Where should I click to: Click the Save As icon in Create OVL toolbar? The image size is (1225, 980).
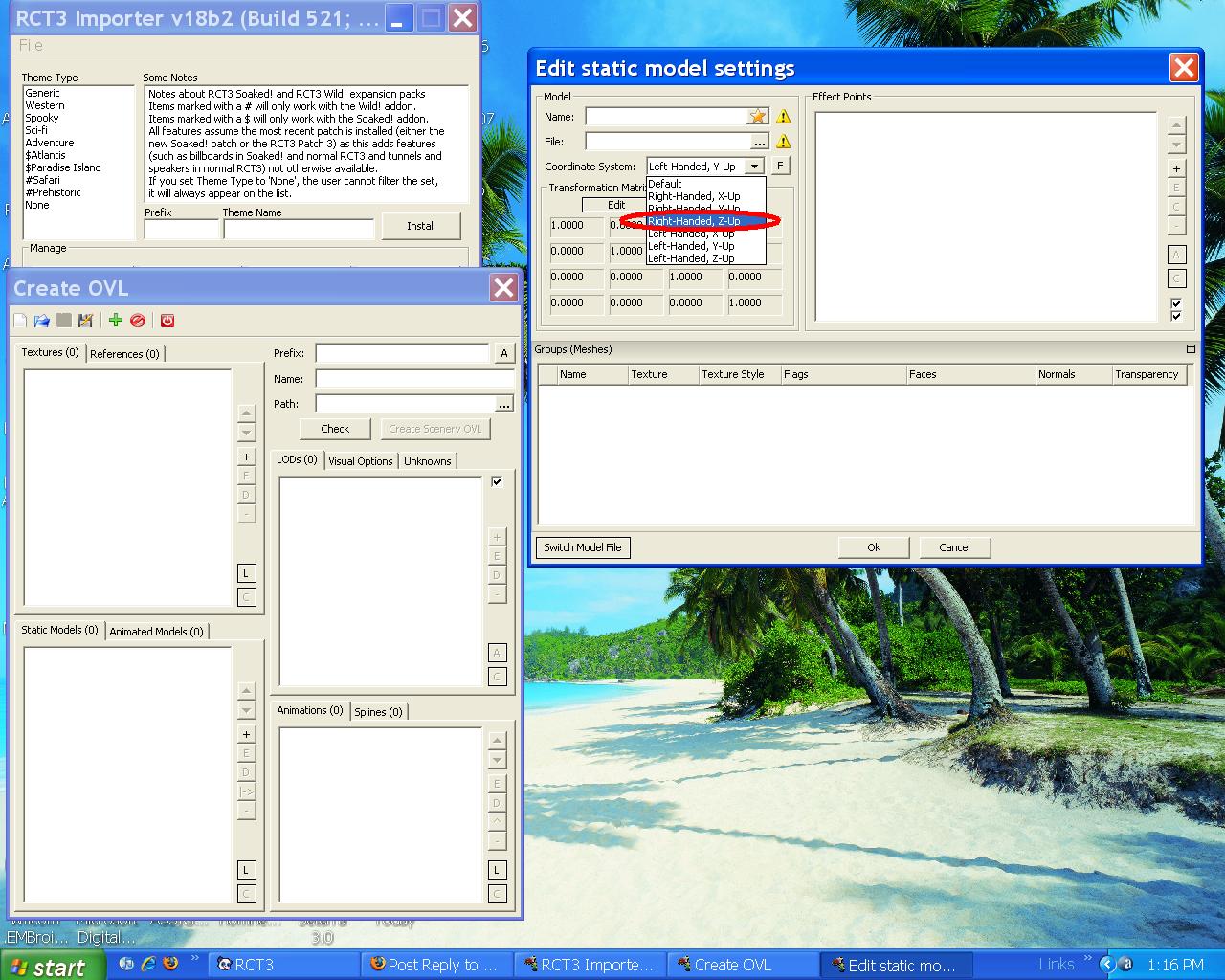click(x=86, y=321)
